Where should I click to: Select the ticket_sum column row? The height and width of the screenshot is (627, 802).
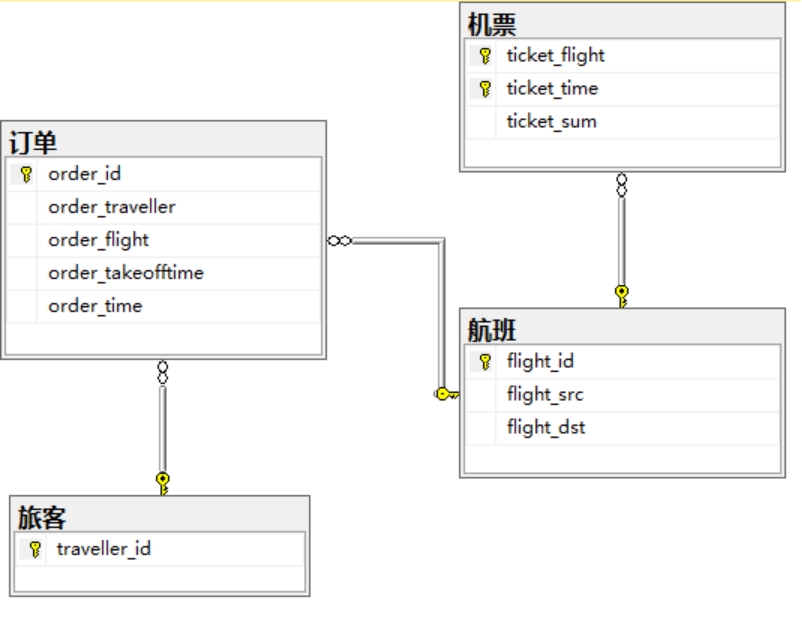pyautogui.click(x=622, y=122)
